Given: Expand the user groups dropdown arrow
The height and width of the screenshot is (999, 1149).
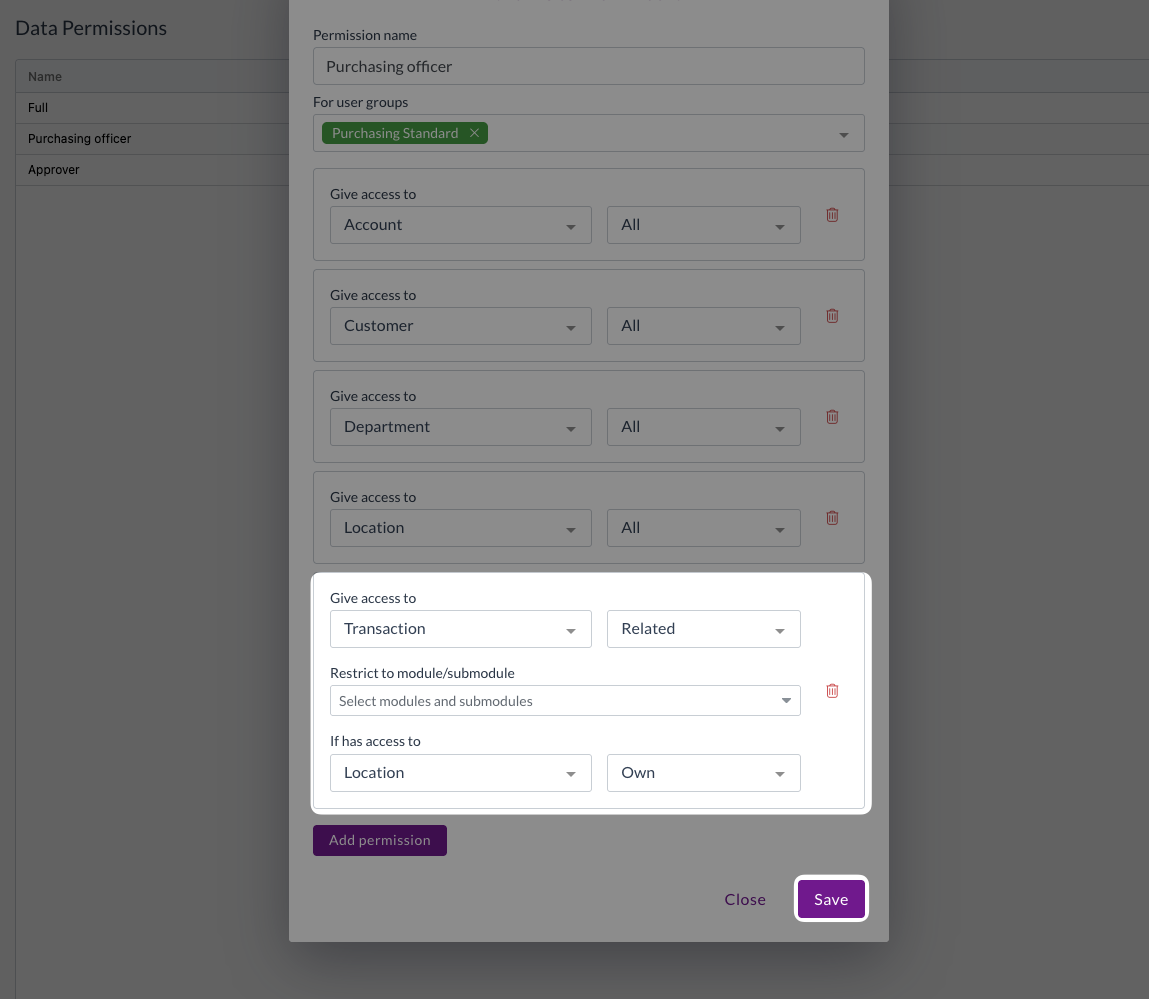Looking at the screenshot, I should (x=843, y=134).
